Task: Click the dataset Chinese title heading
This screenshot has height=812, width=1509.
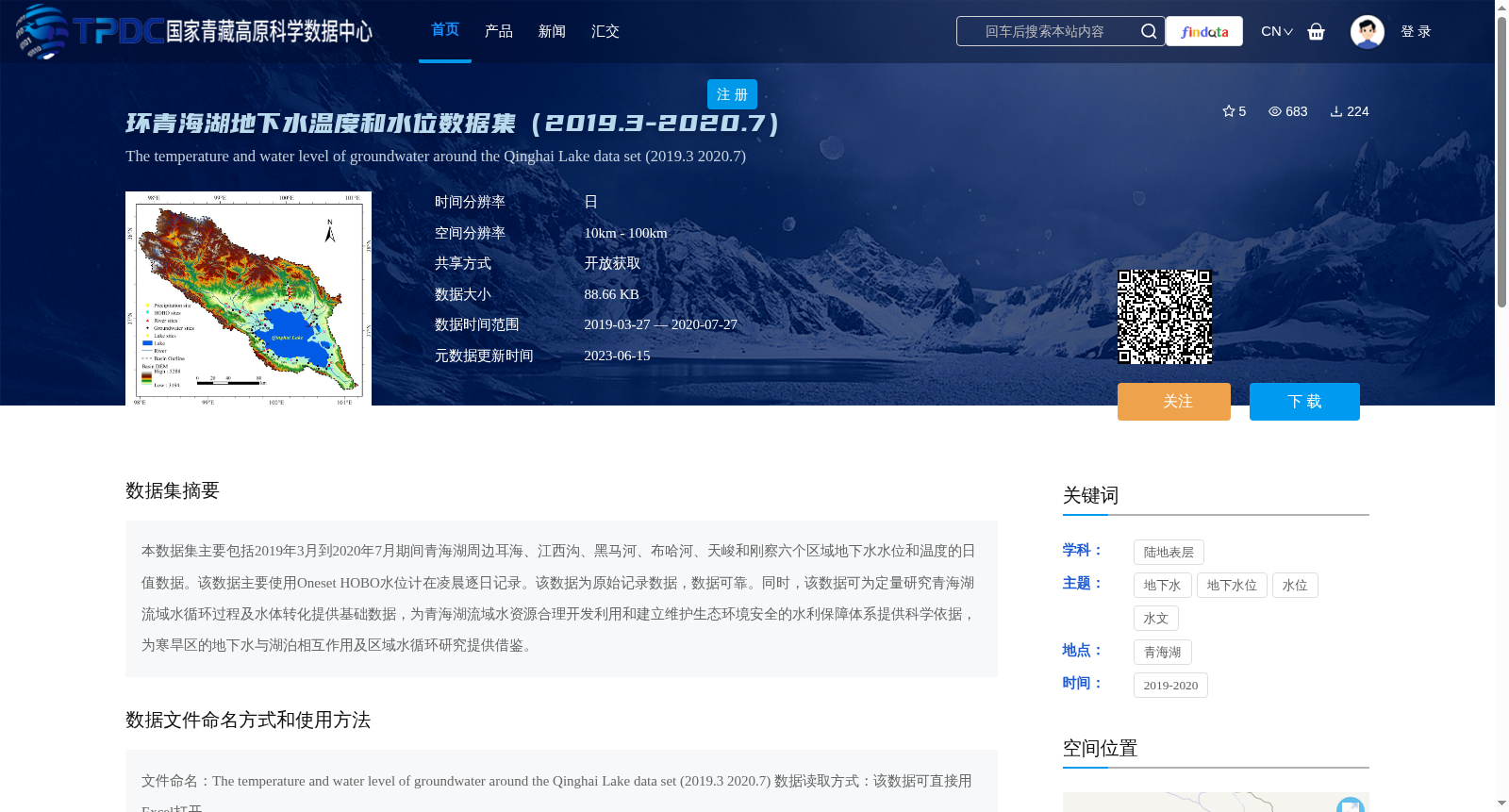Action: (453, 124)
